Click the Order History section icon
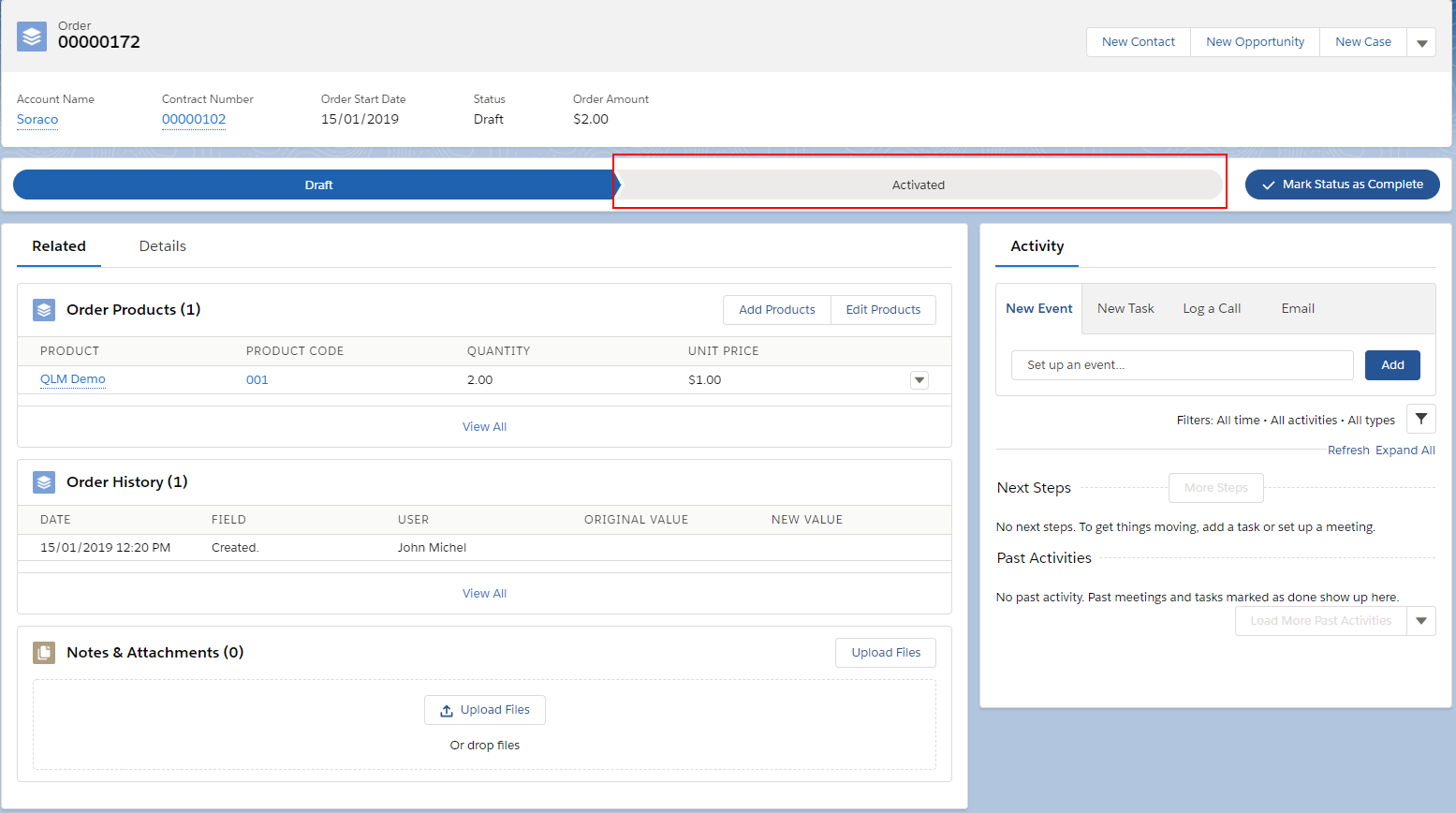Screen dimensions: 1456x813 (x=44, y=482)
